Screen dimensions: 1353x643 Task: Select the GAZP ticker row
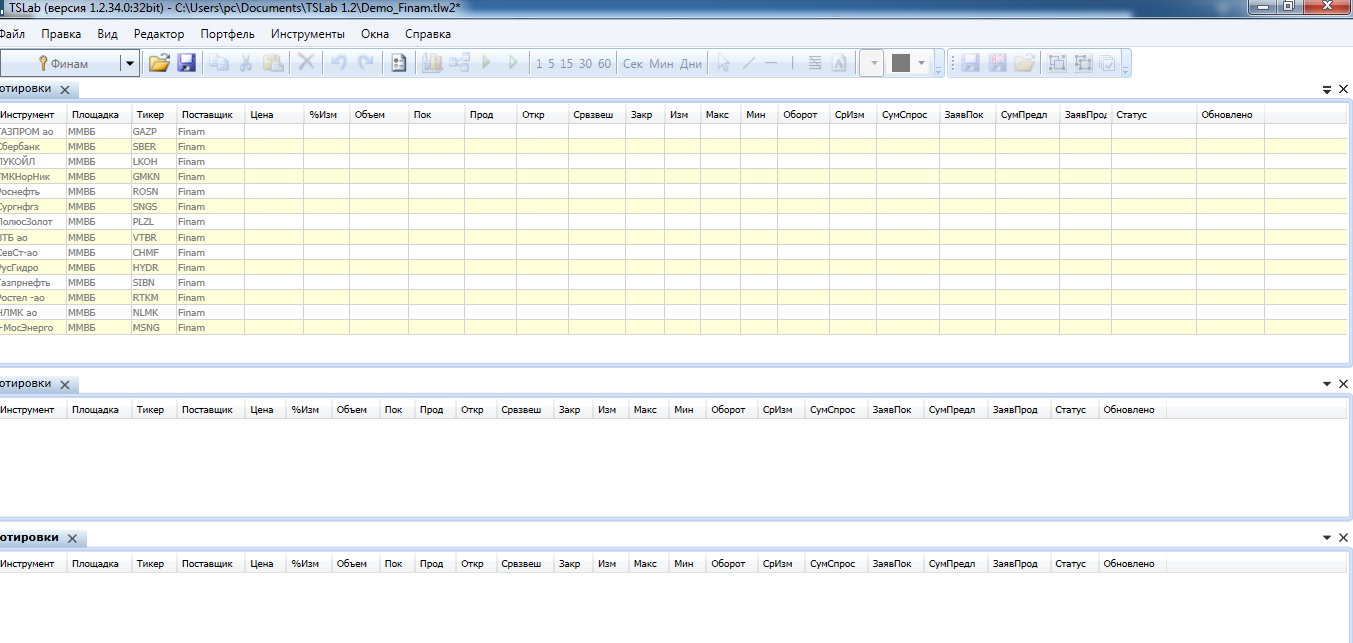[x=674, y=131]
